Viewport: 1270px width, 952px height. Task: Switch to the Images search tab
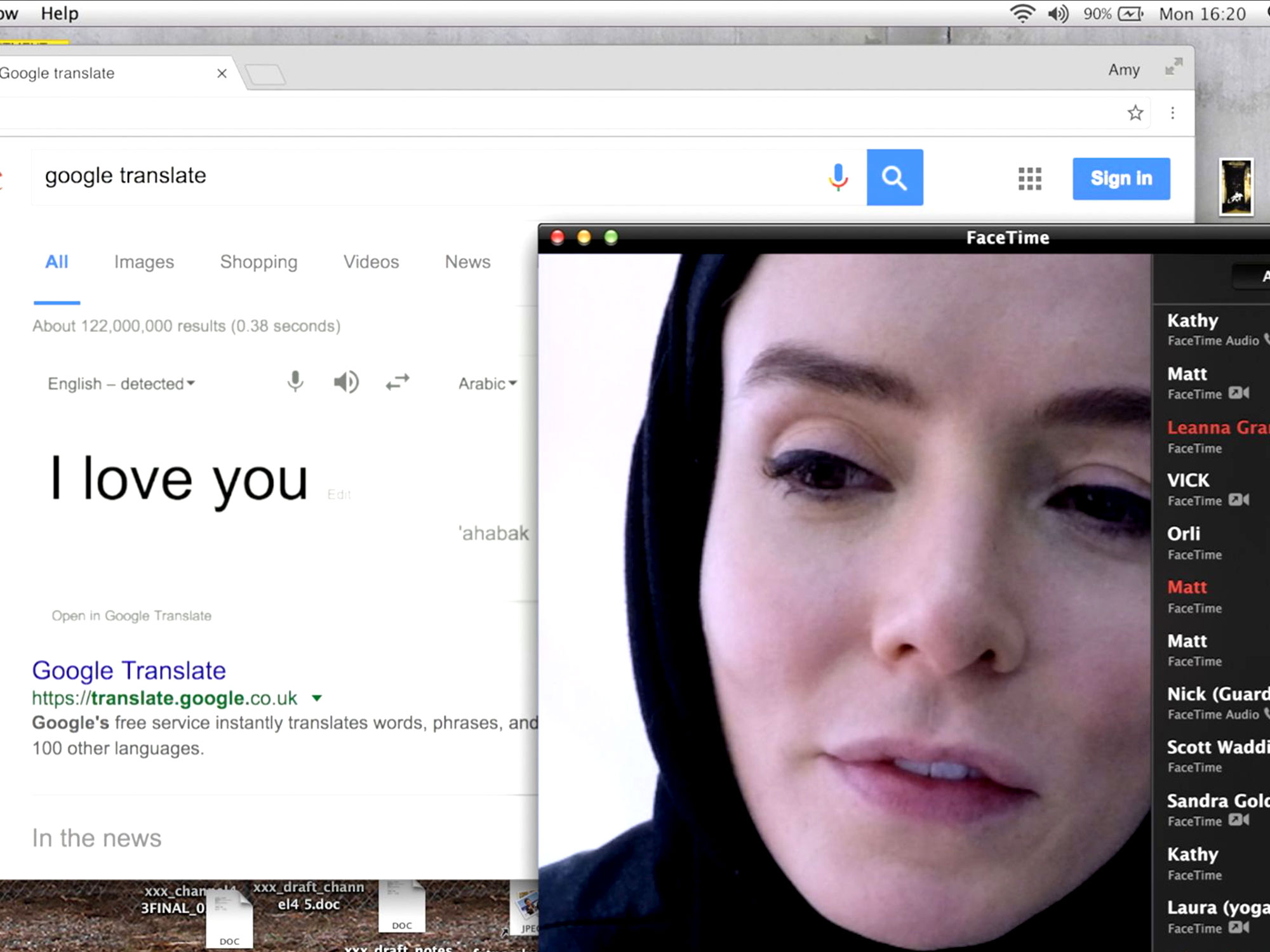(x=144, y=262)
